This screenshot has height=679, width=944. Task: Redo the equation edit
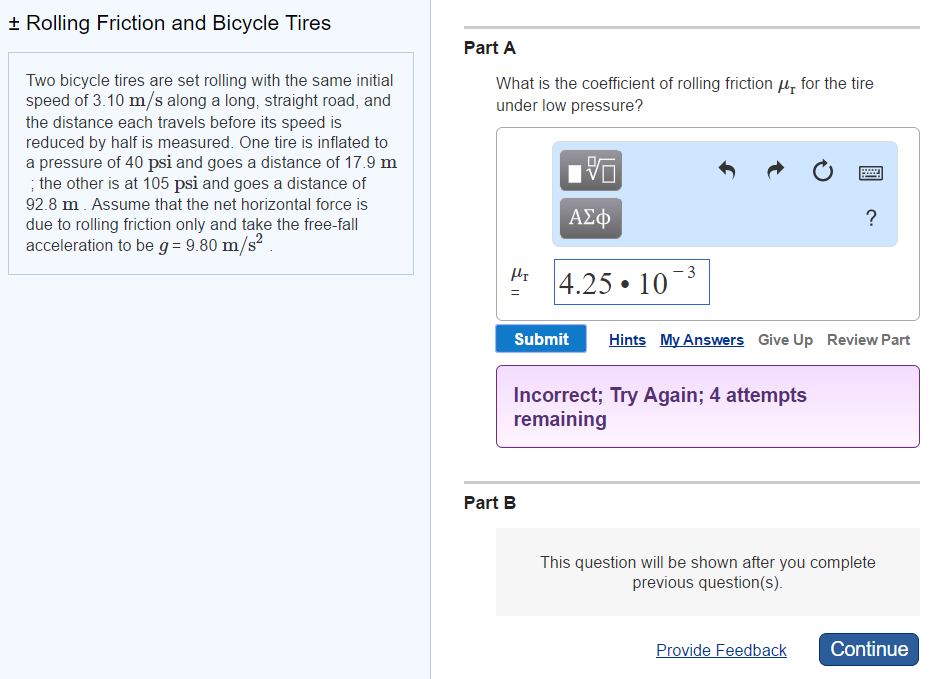[x=775, y=171]
